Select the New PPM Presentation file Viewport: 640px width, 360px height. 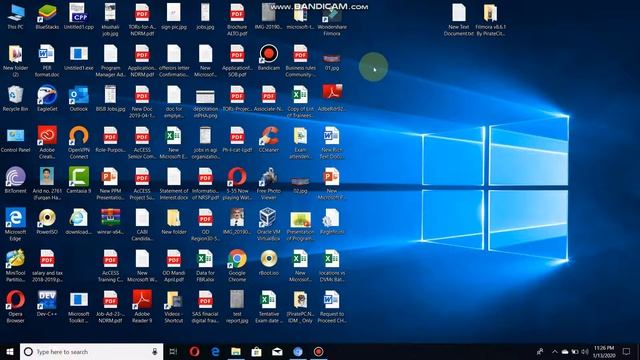110,183
